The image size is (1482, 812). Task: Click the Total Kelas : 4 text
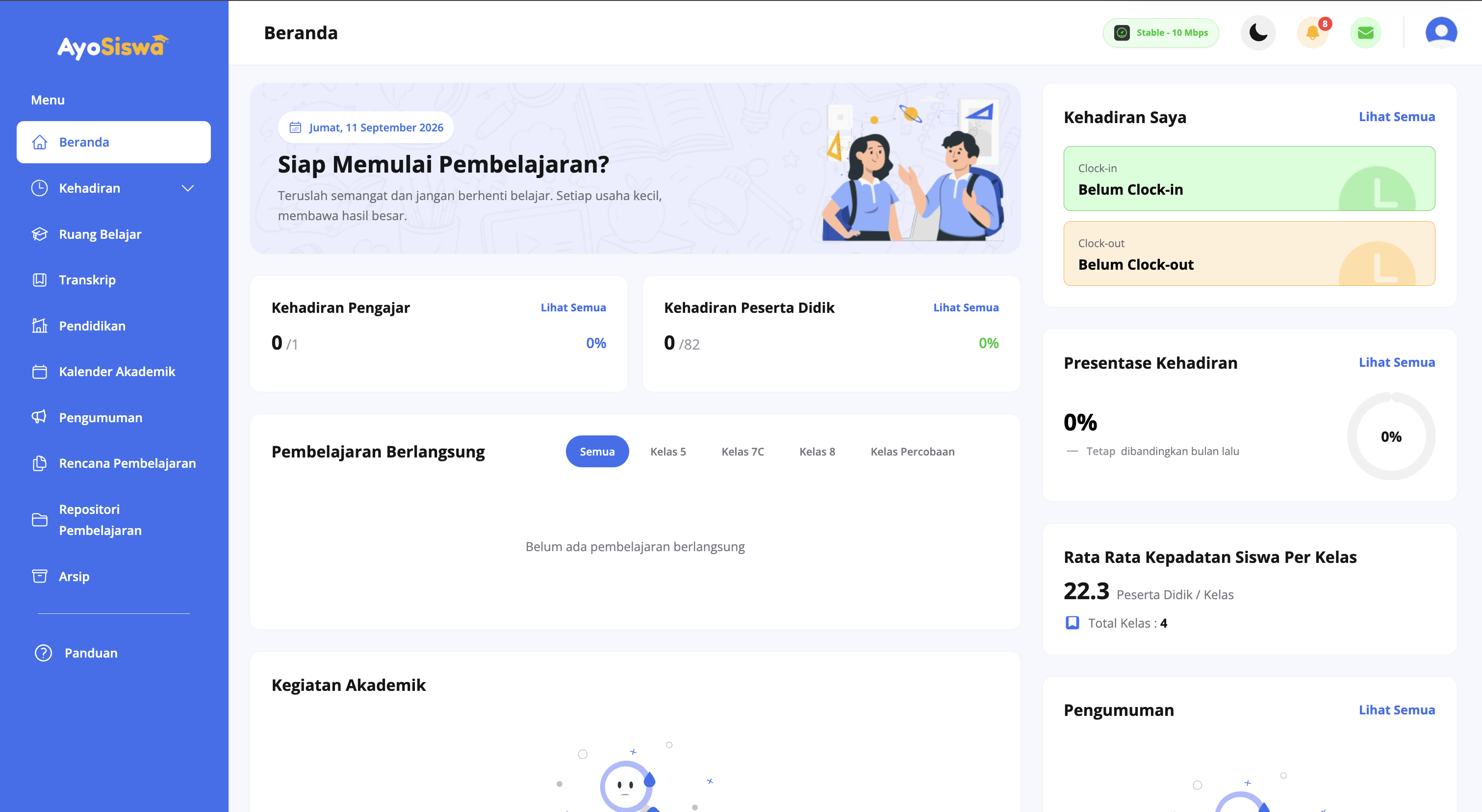1127,623
